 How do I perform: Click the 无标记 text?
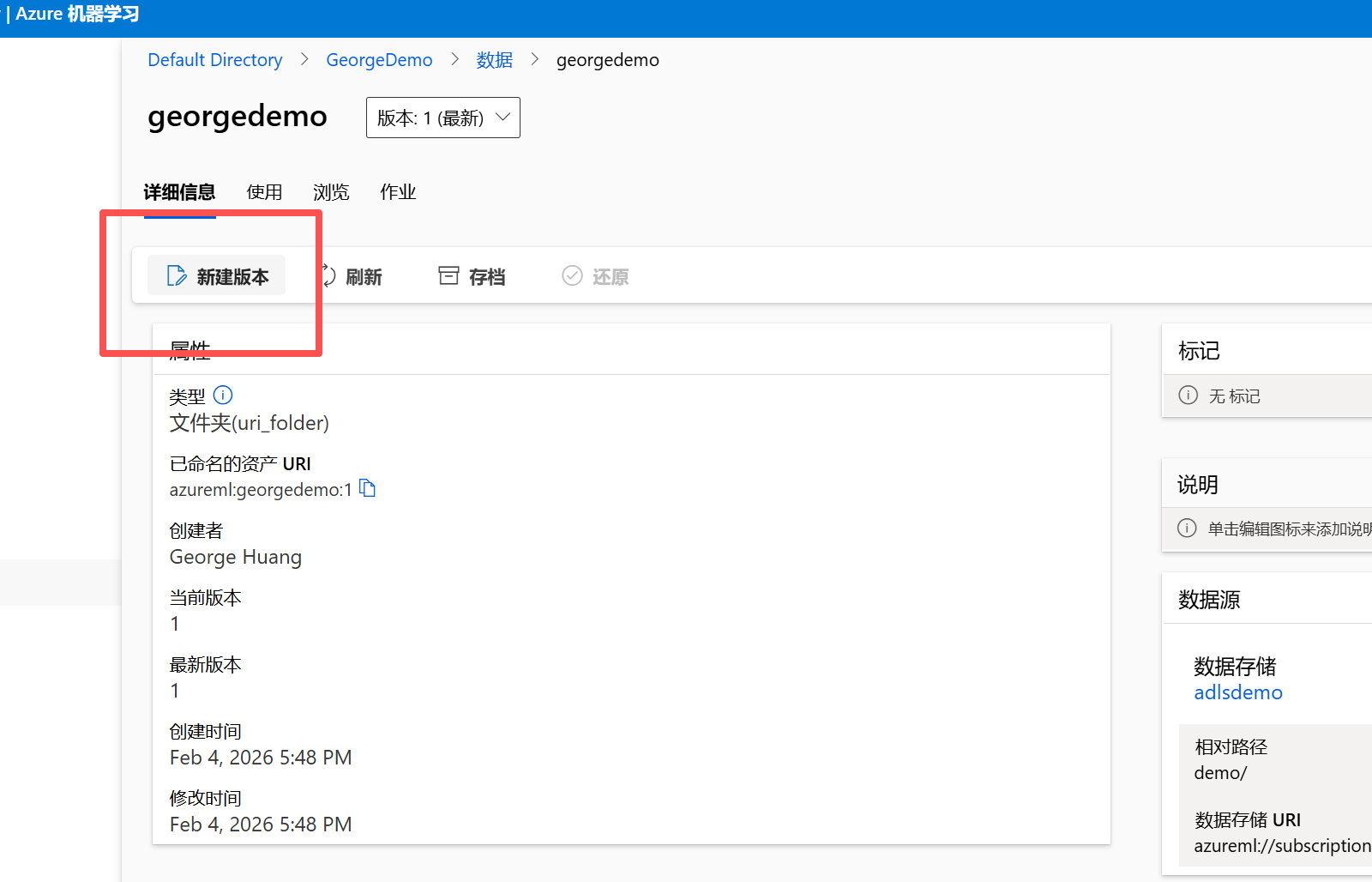[x=1235, y=396]
